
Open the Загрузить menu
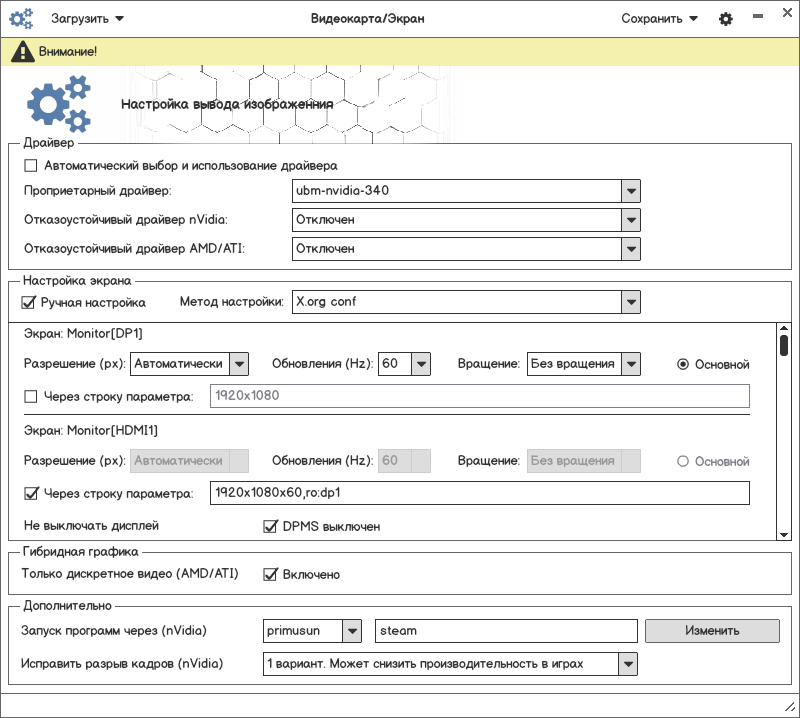(x=87, y=18)
